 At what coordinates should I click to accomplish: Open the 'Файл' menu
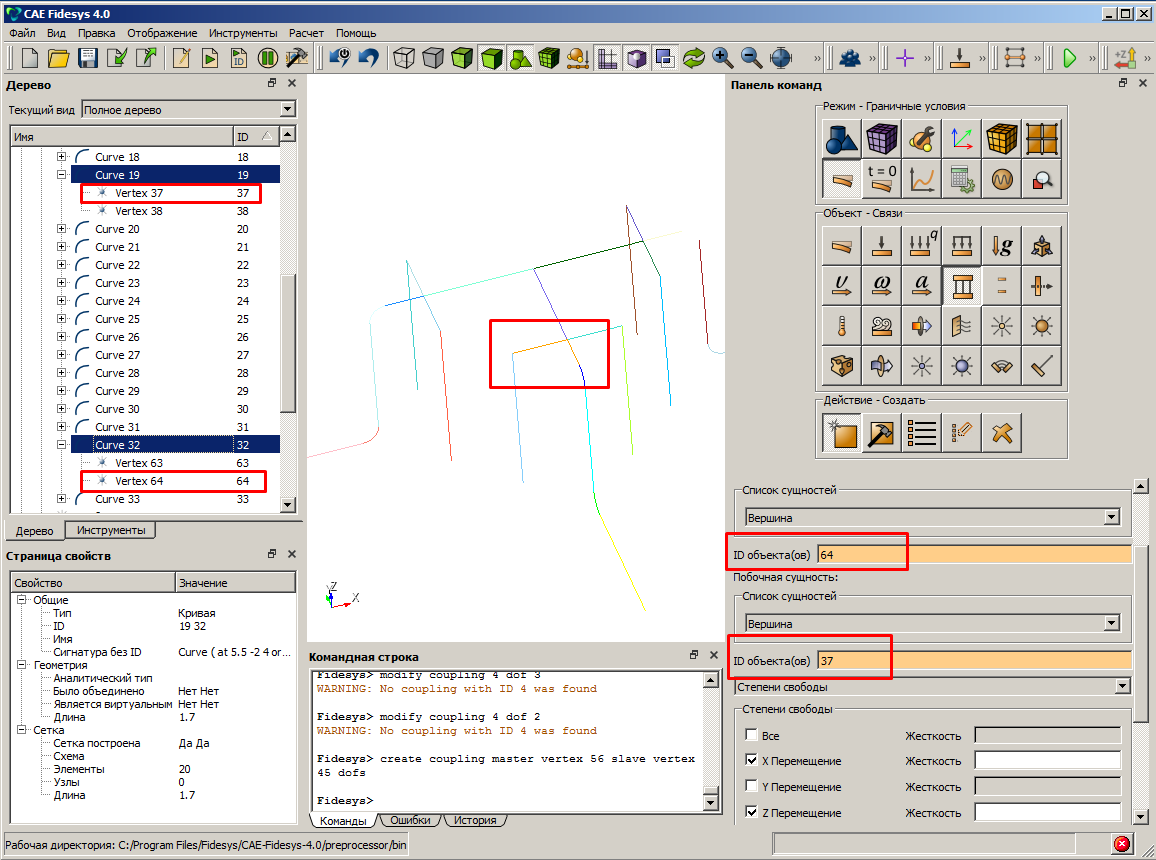click(22, 33)
